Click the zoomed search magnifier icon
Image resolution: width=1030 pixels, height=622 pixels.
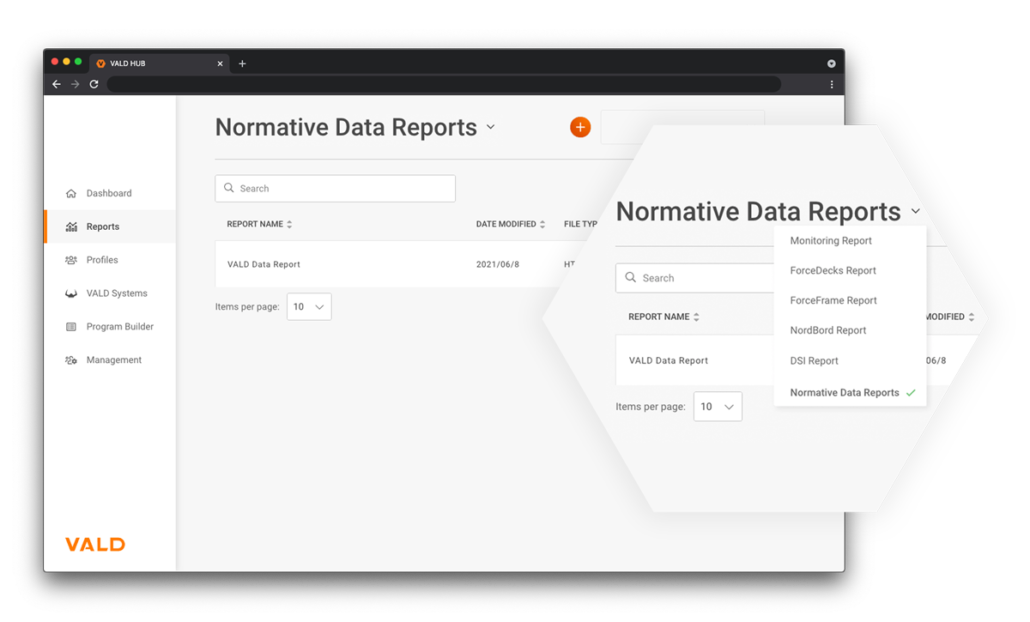631,277
